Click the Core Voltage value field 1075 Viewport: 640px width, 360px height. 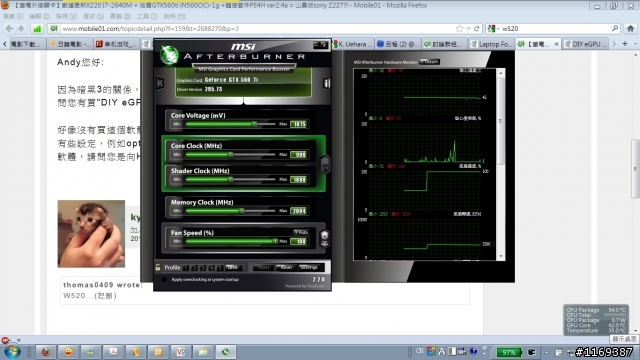pyautogui.click(x=299, y=124)
